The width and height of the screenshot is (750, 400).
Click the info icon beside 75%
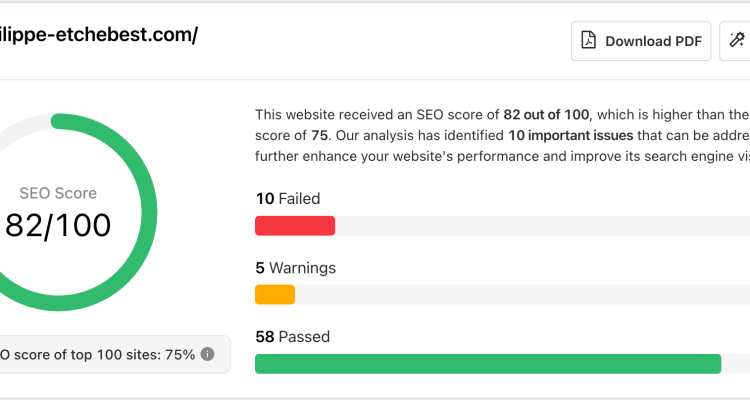coord(207,354)
